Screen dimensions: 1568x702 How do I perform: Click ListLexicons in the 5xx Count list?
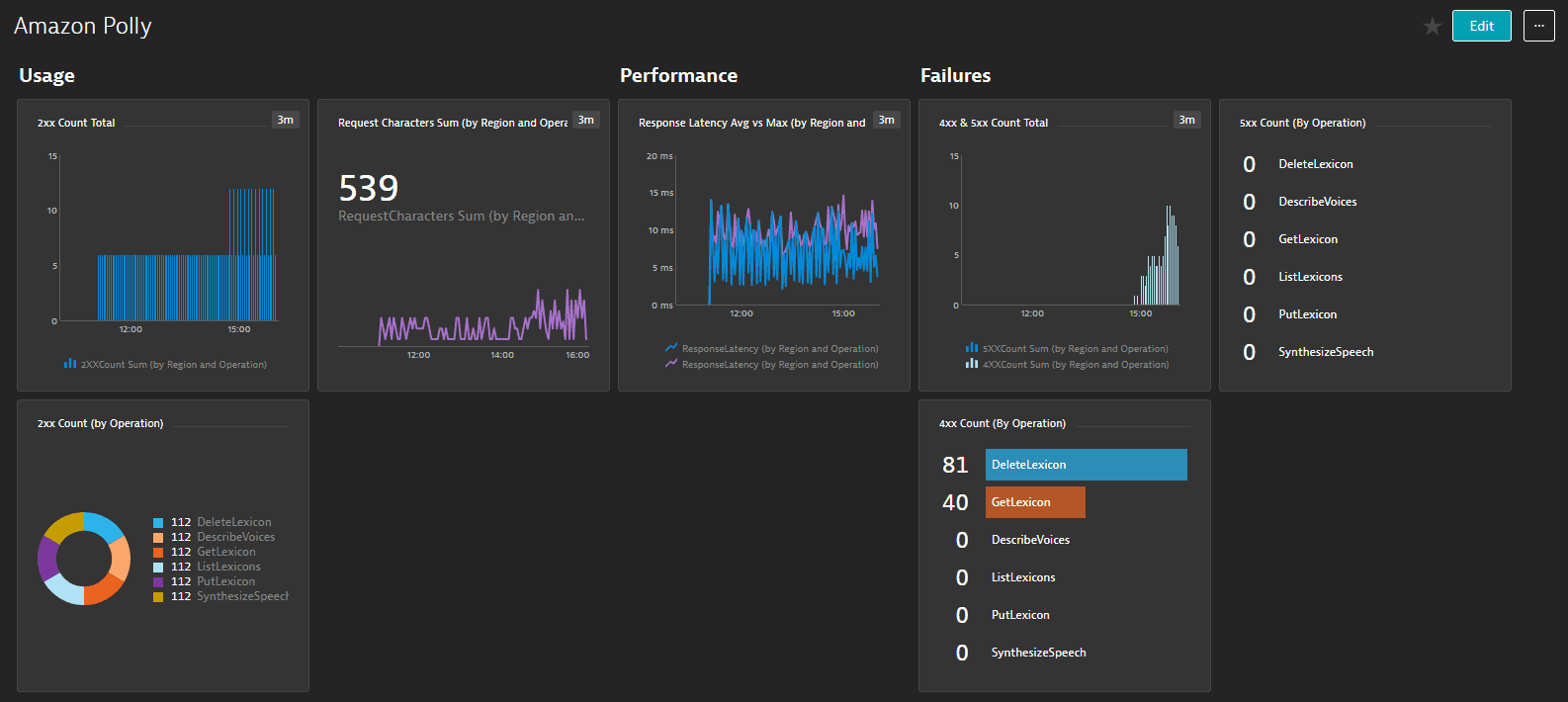(x=1310, y=277)
